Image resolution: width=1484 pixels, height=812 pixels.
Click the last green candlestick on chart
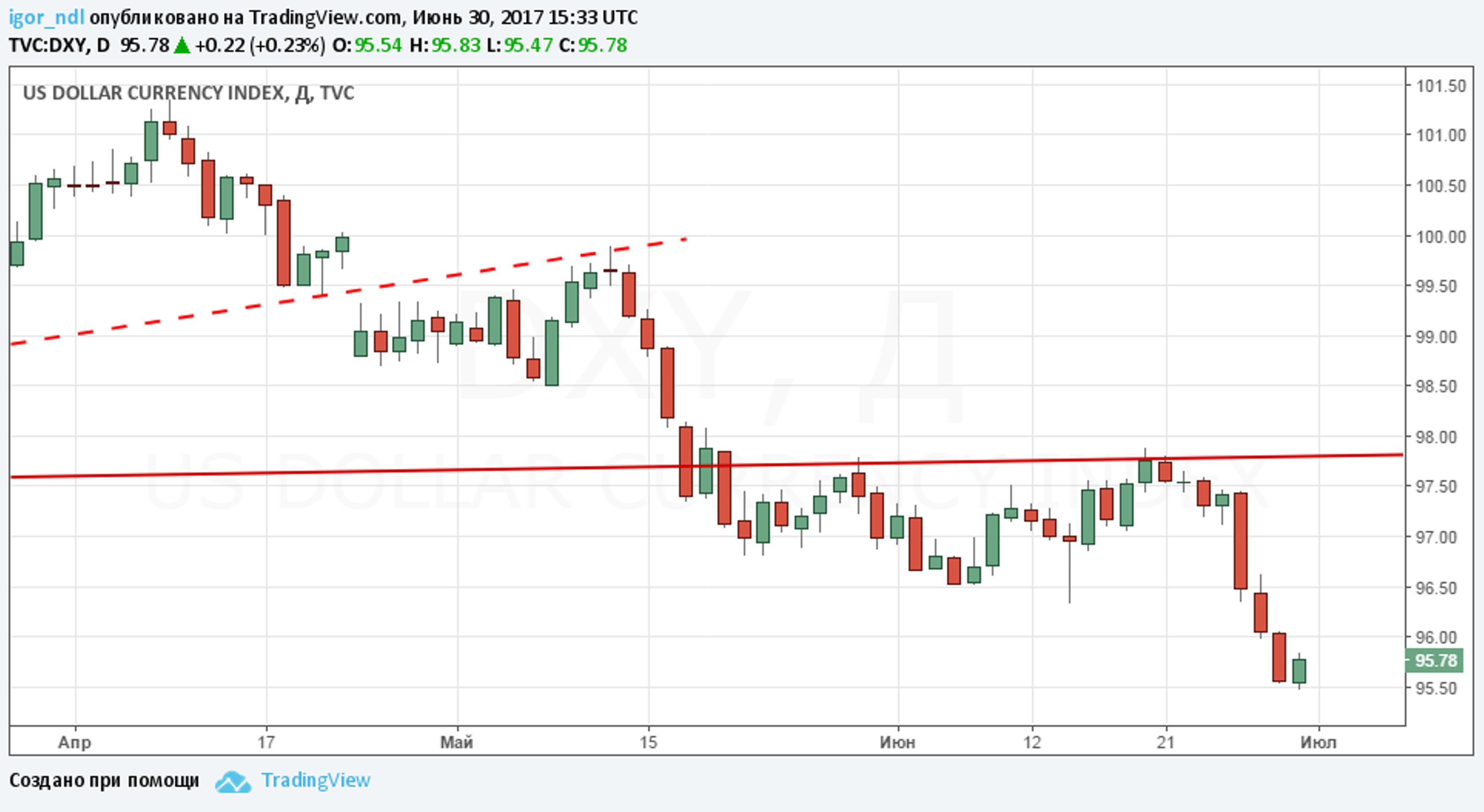tap(1299, 671)
